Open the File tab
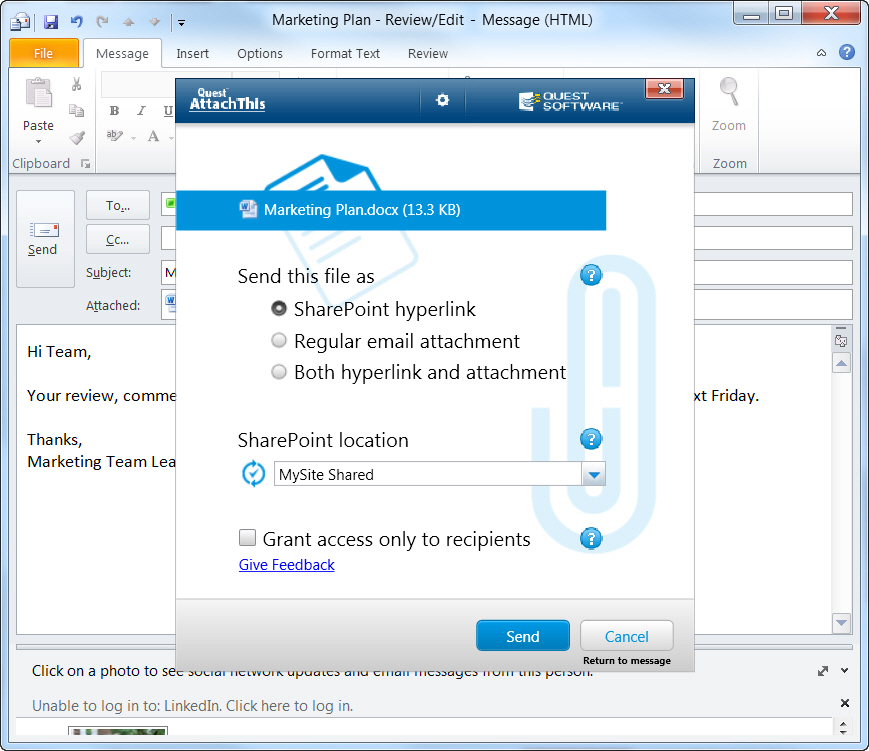The height and width of the screenshot is (751, 869). point(44,53)
